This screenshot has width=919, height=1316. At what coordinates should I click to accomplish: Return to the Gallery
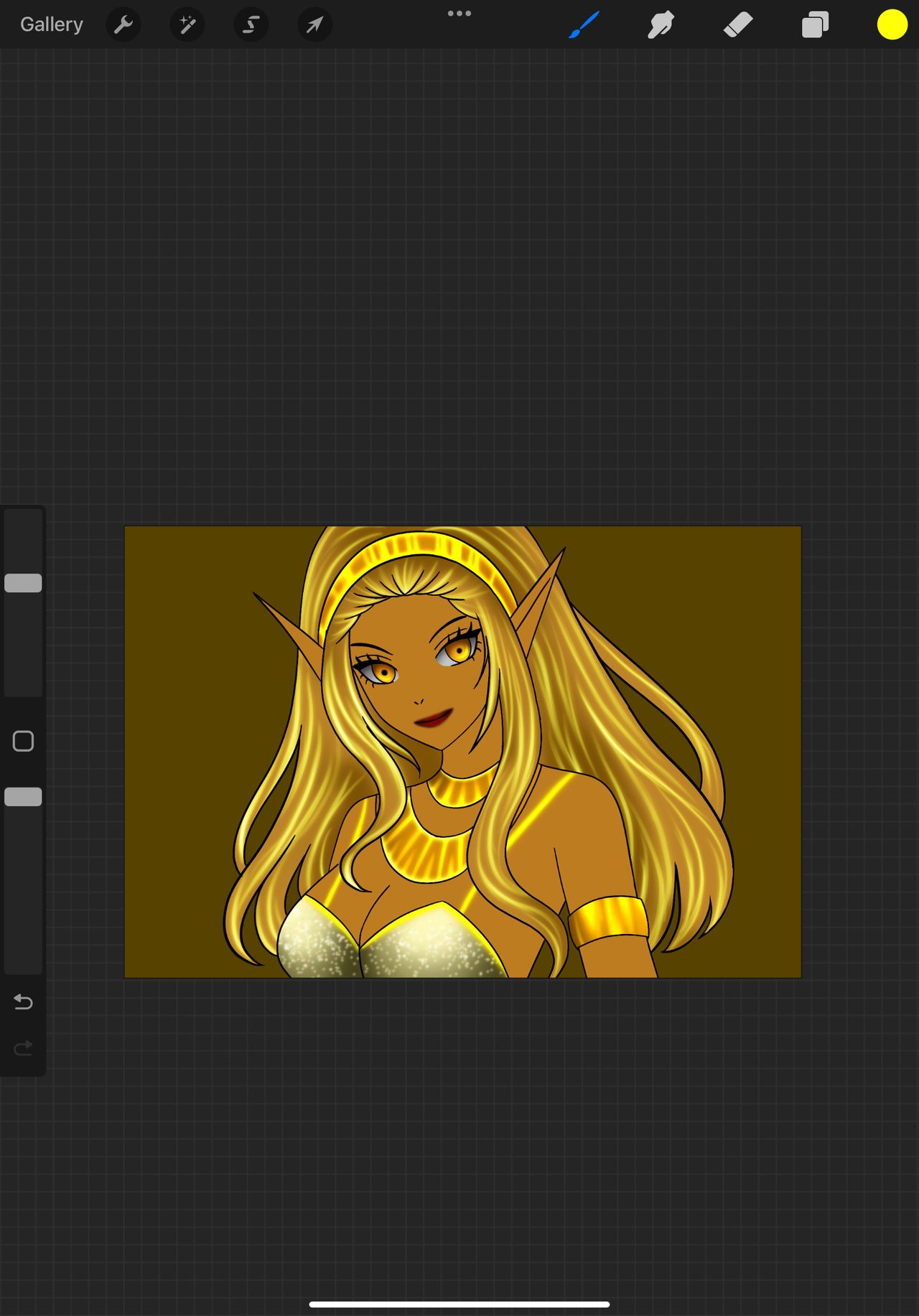pyautogui.click(x=52, y=24)
